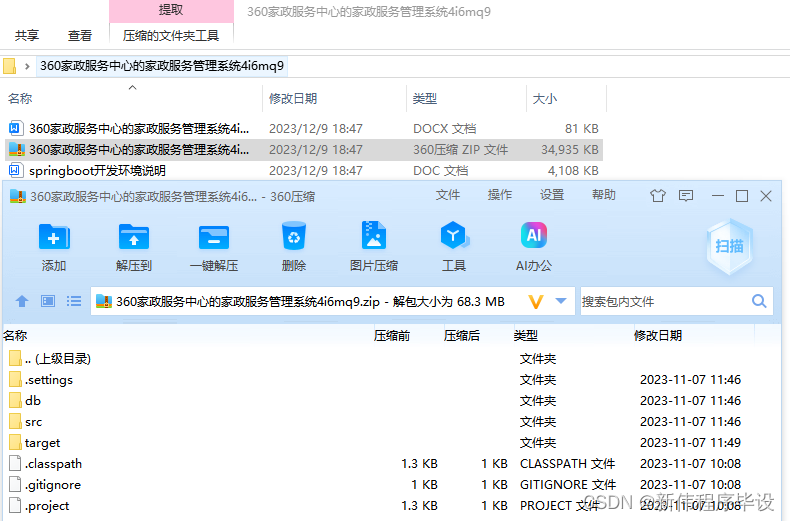Switch to the thumbnail view icon
Screen dimensions: 790x521
[x=48, y=301]
